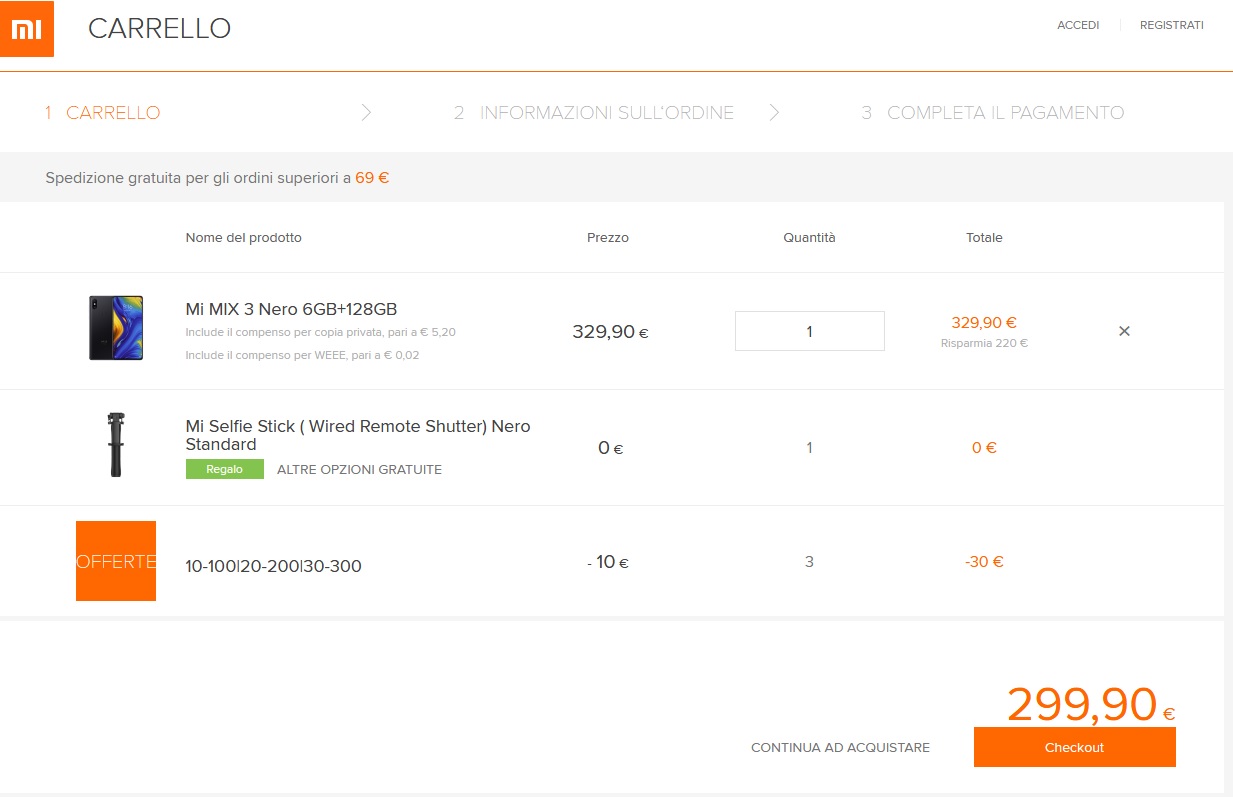
Task: Click the free shipping 69 € notice
Action: [217, 179]
